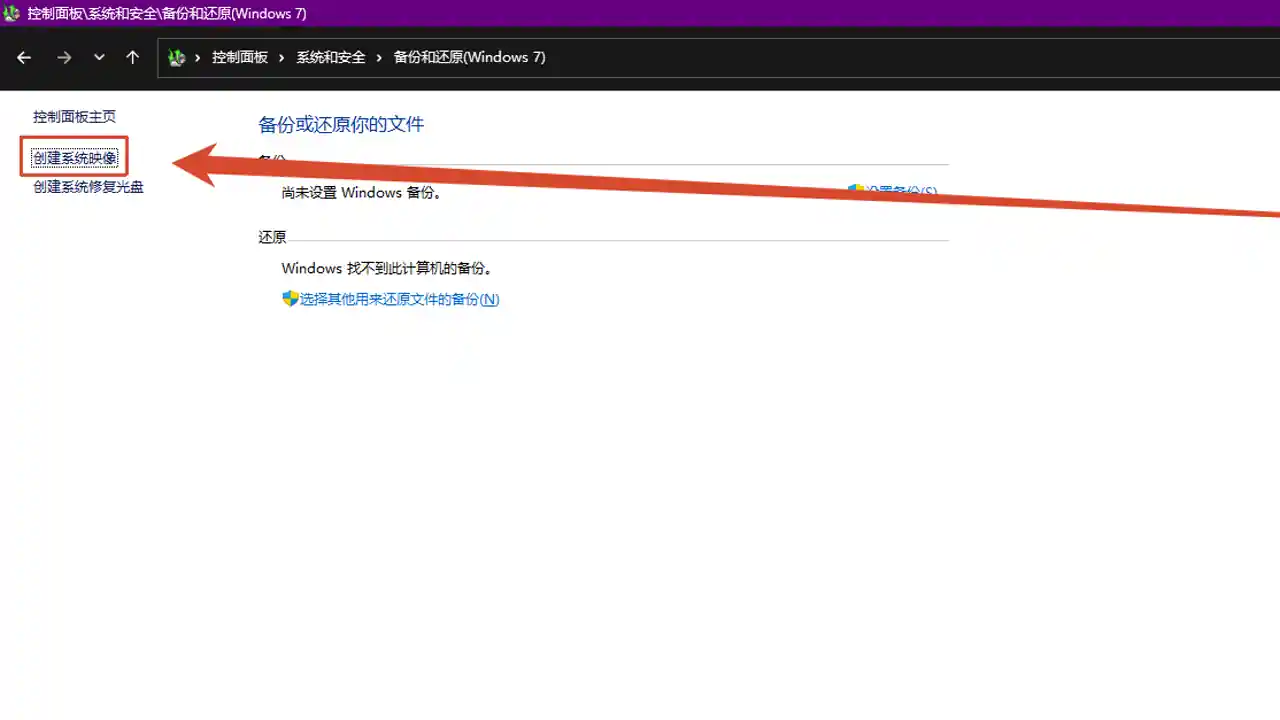This screenshot has width=1280, height=720.
Task: Click 选择其他用来还原文件的备份(N) link
Action: coord(399,299)
